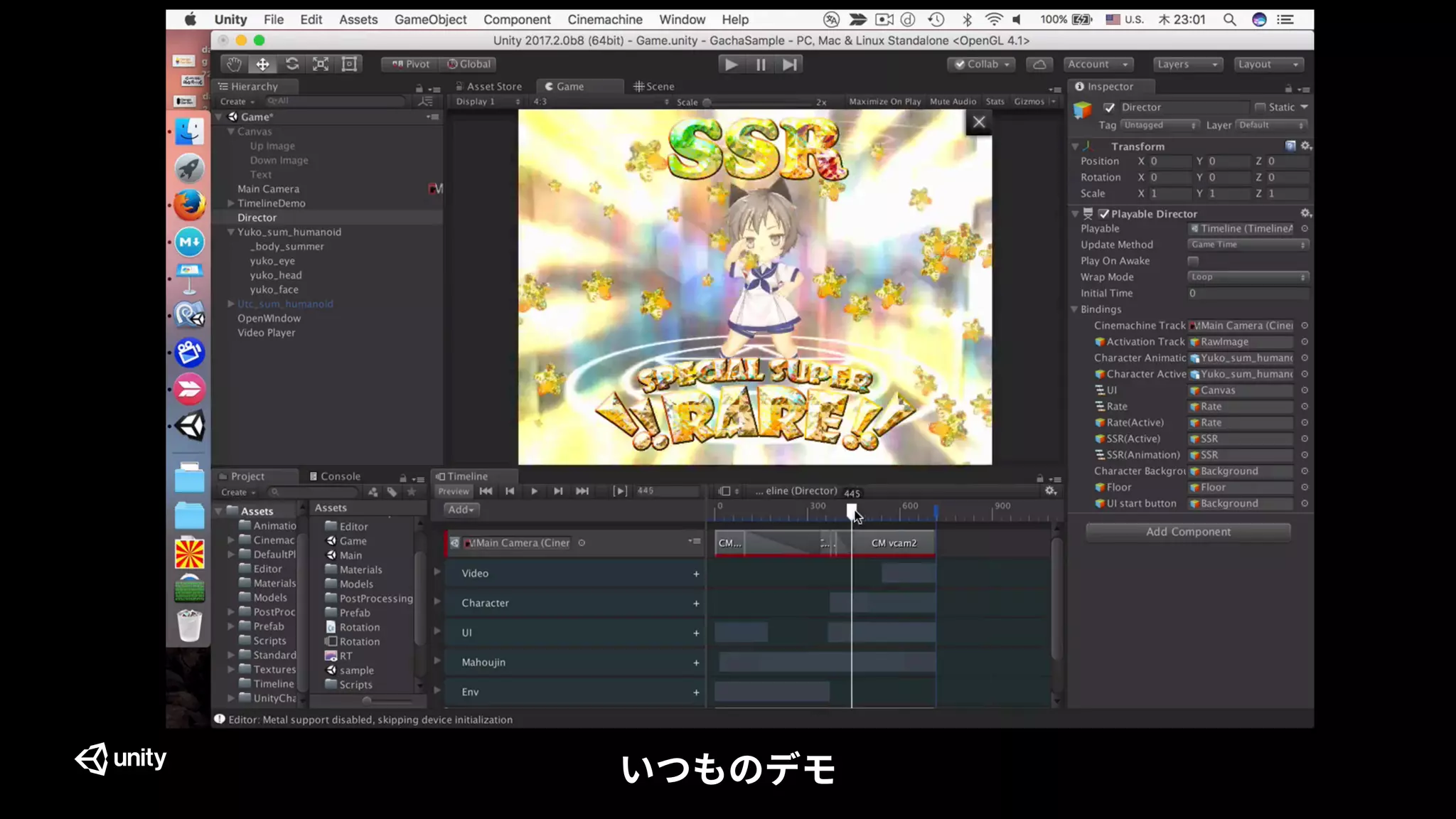Toggle the Static checkbox
Image resolution: width=1456 pixels, height=819 pixels.
[x=1260, y=107]
